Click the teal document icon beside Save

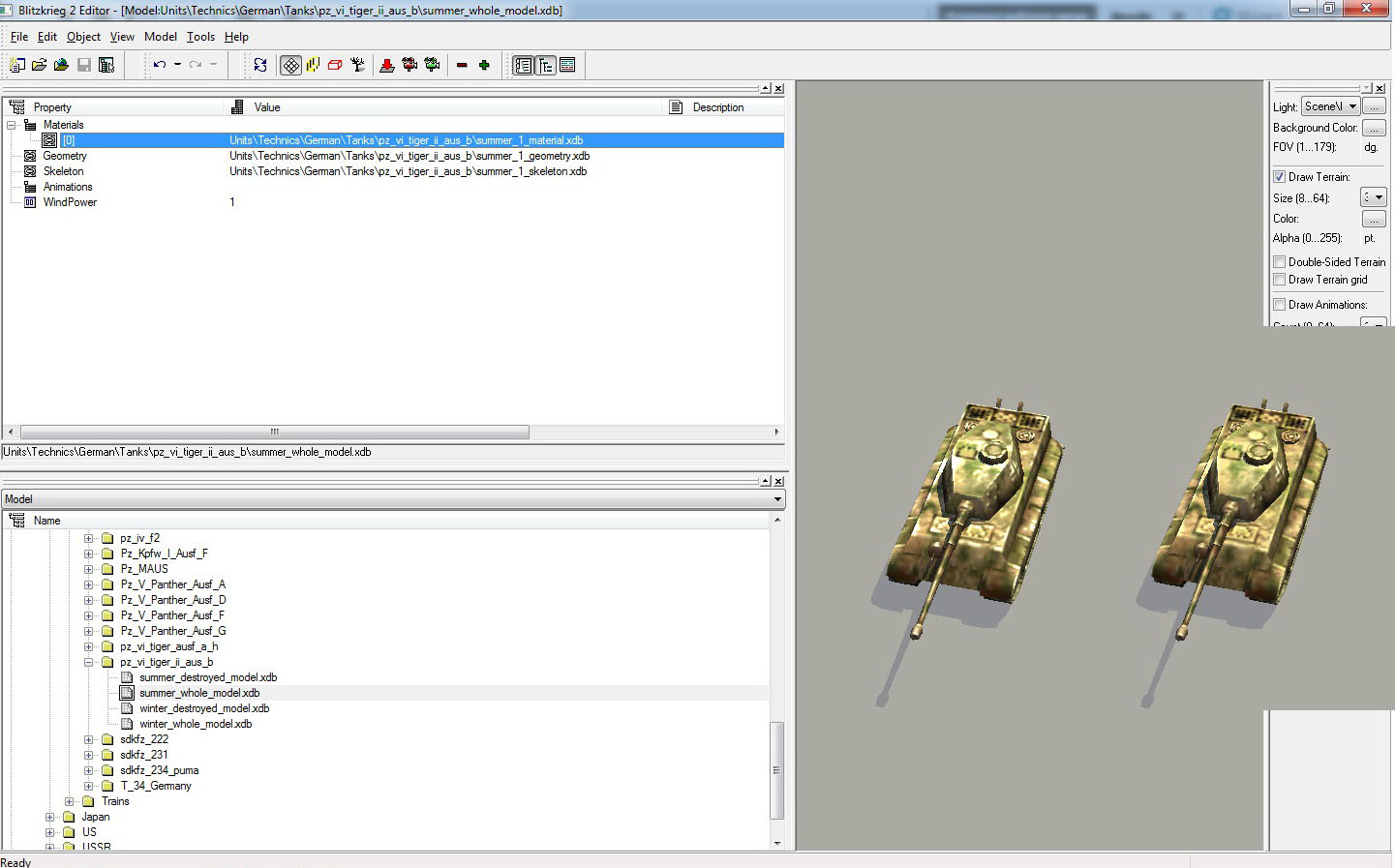click(106, 65)
